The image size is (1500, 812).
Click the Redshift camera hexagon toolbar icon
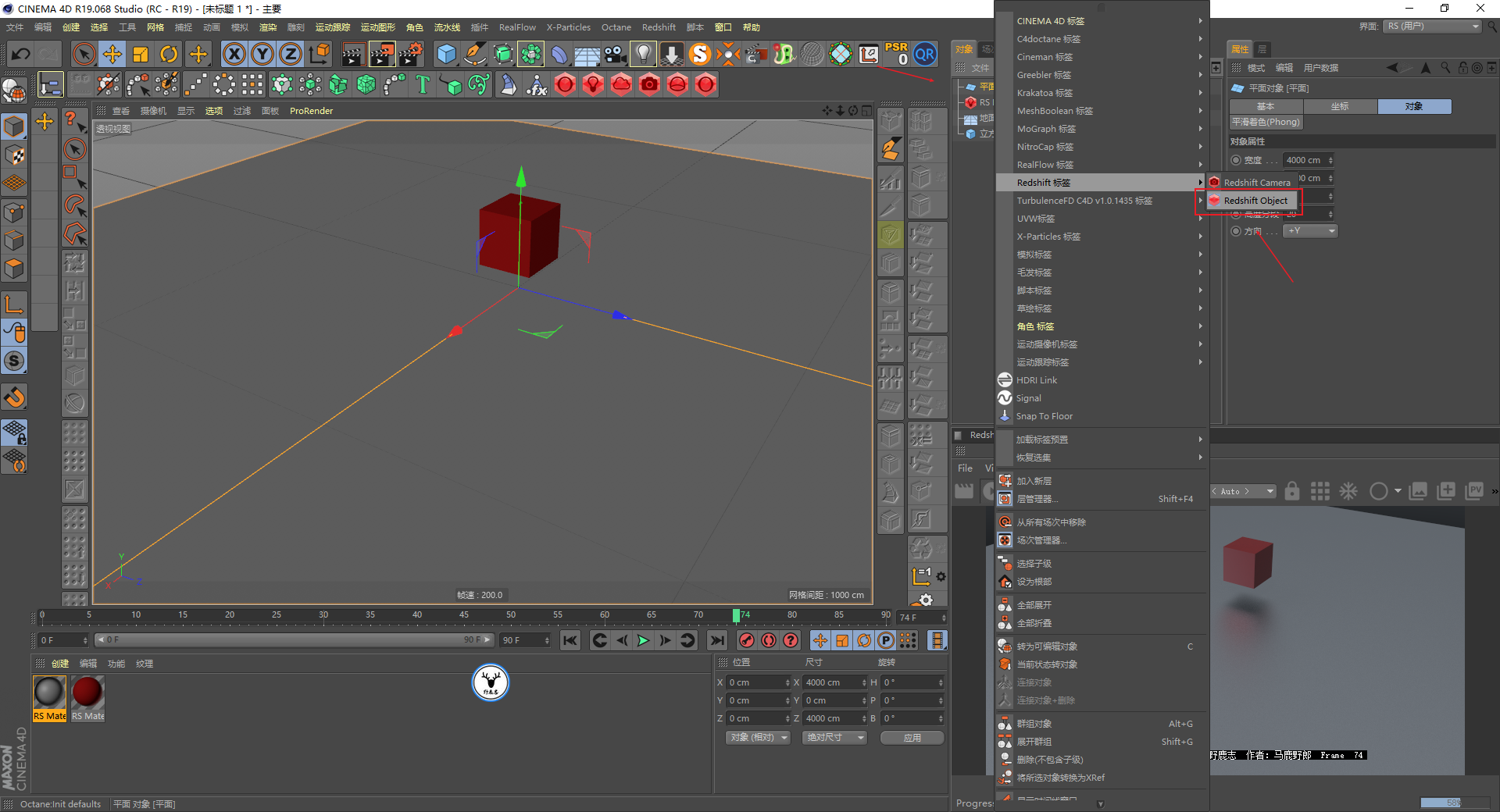coord(650,84)
